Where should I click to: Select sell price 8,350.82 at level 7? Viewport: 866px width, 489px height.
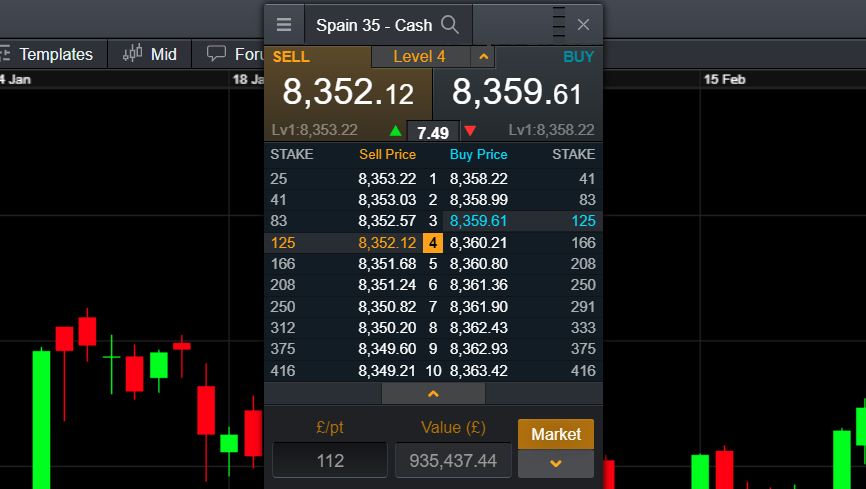(x=387, y=307)
